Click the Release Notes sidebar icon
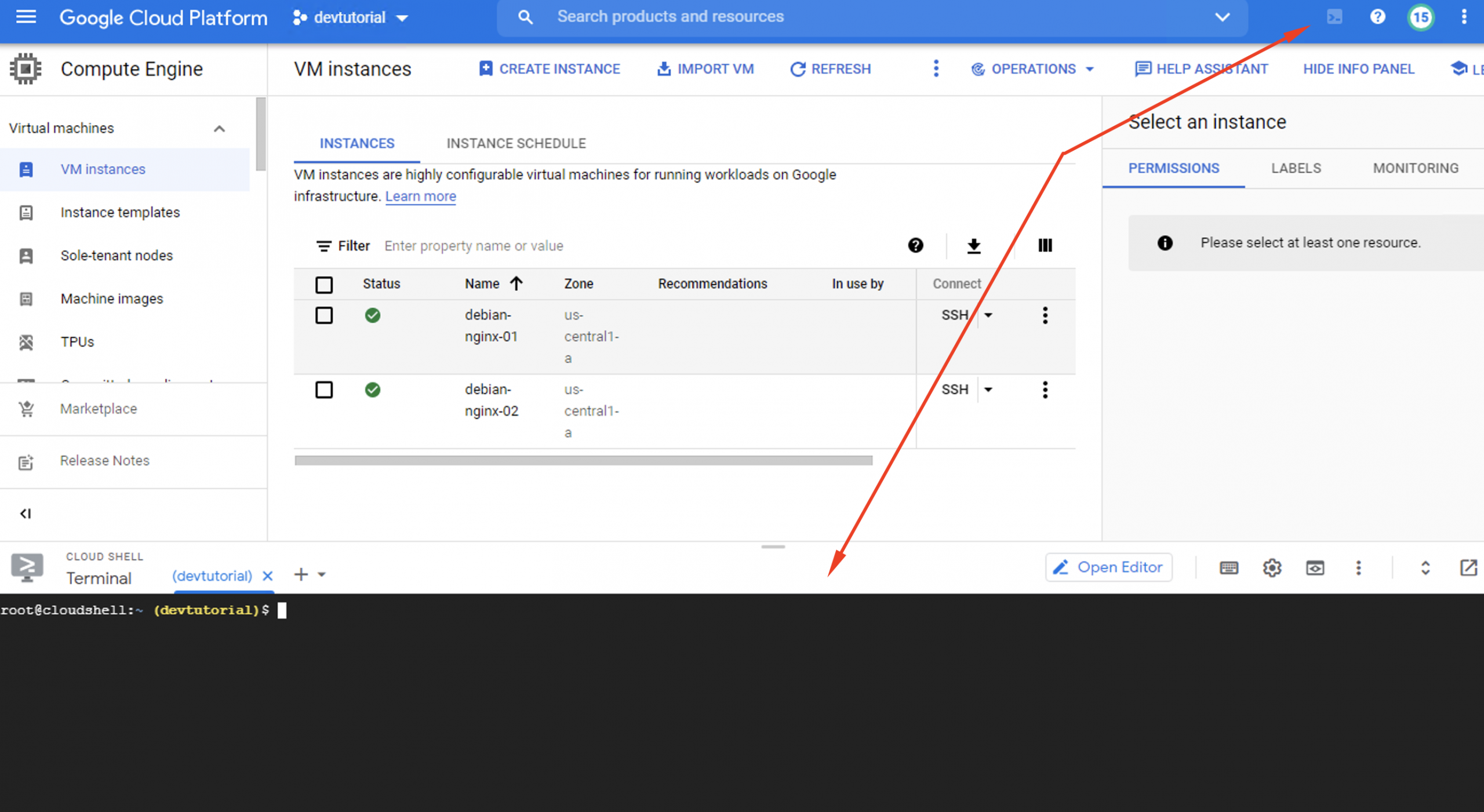Viewport: 1484px width, 812px height. point(26,462)
